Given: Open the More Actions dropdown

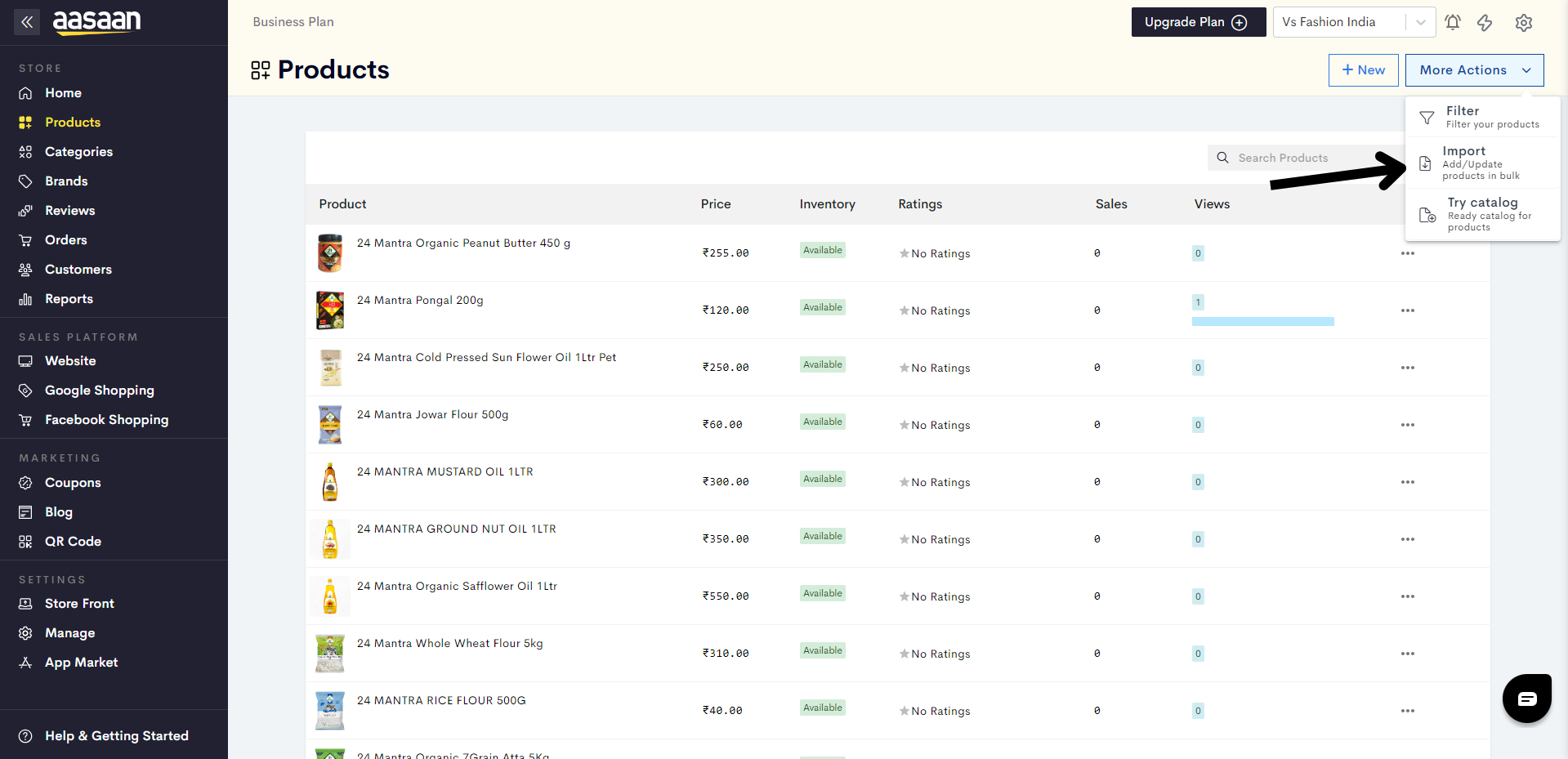Looking at the screenshot, I should (1474, 70).
